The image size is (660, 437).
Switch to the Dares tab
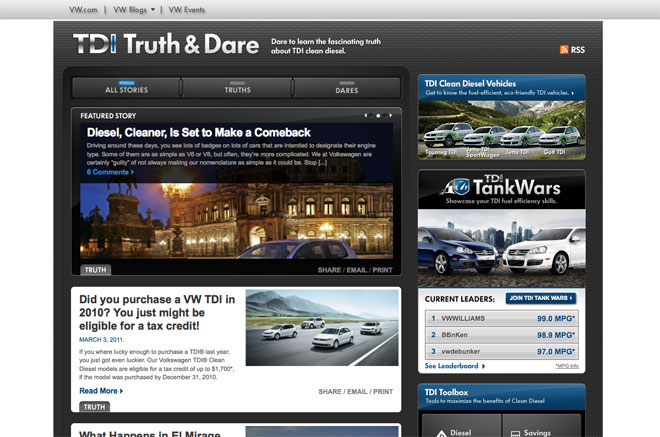(347, 88)
